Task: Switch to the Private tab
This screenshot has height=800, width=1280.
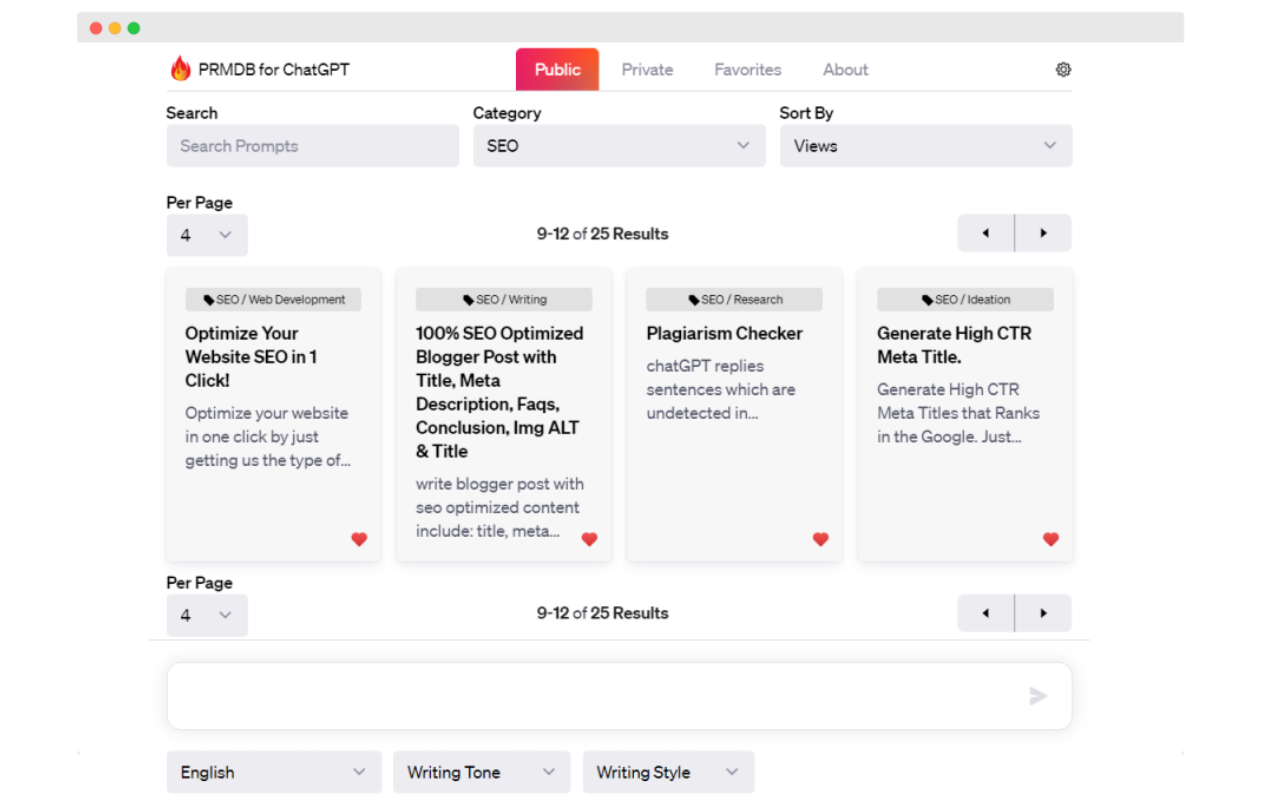Action: click(x=647, y=69)
